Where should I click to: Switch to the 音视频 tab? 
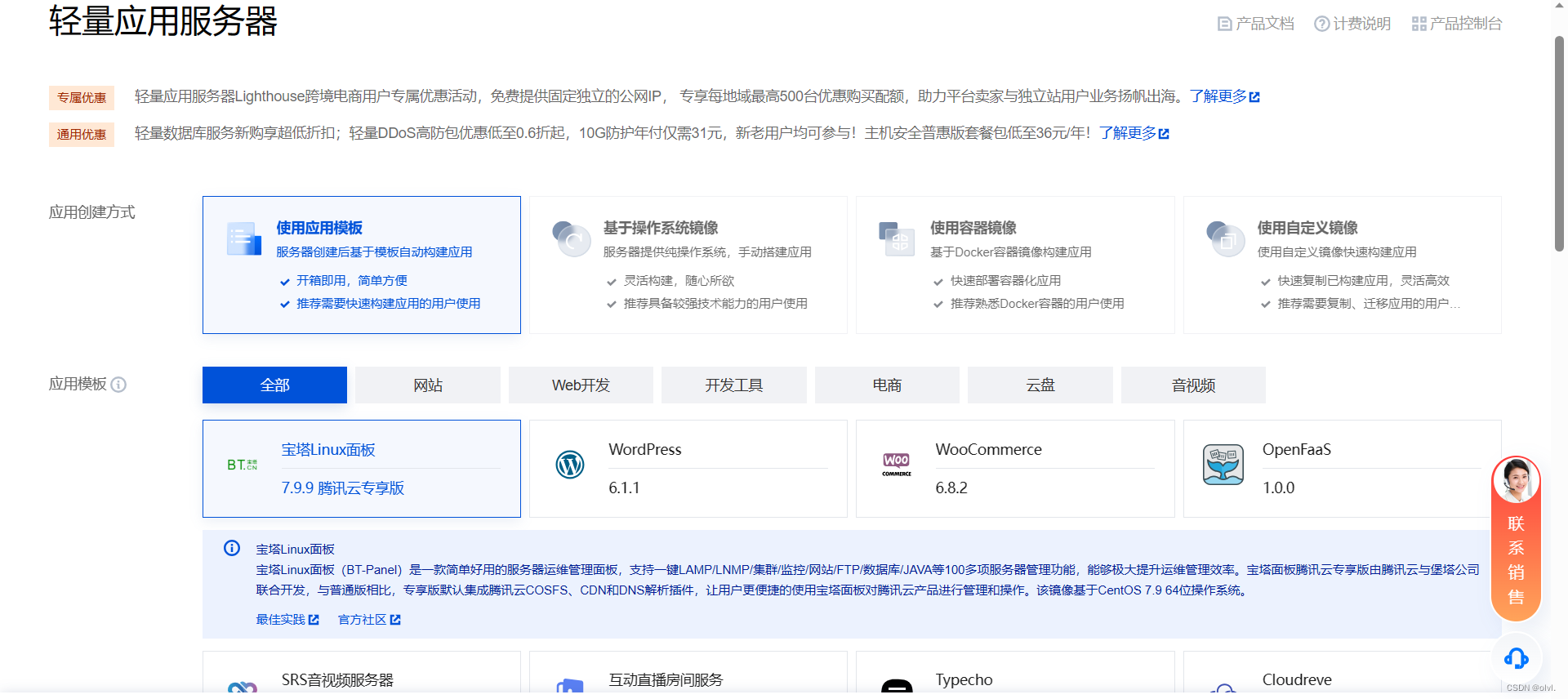pos(1193,385)
